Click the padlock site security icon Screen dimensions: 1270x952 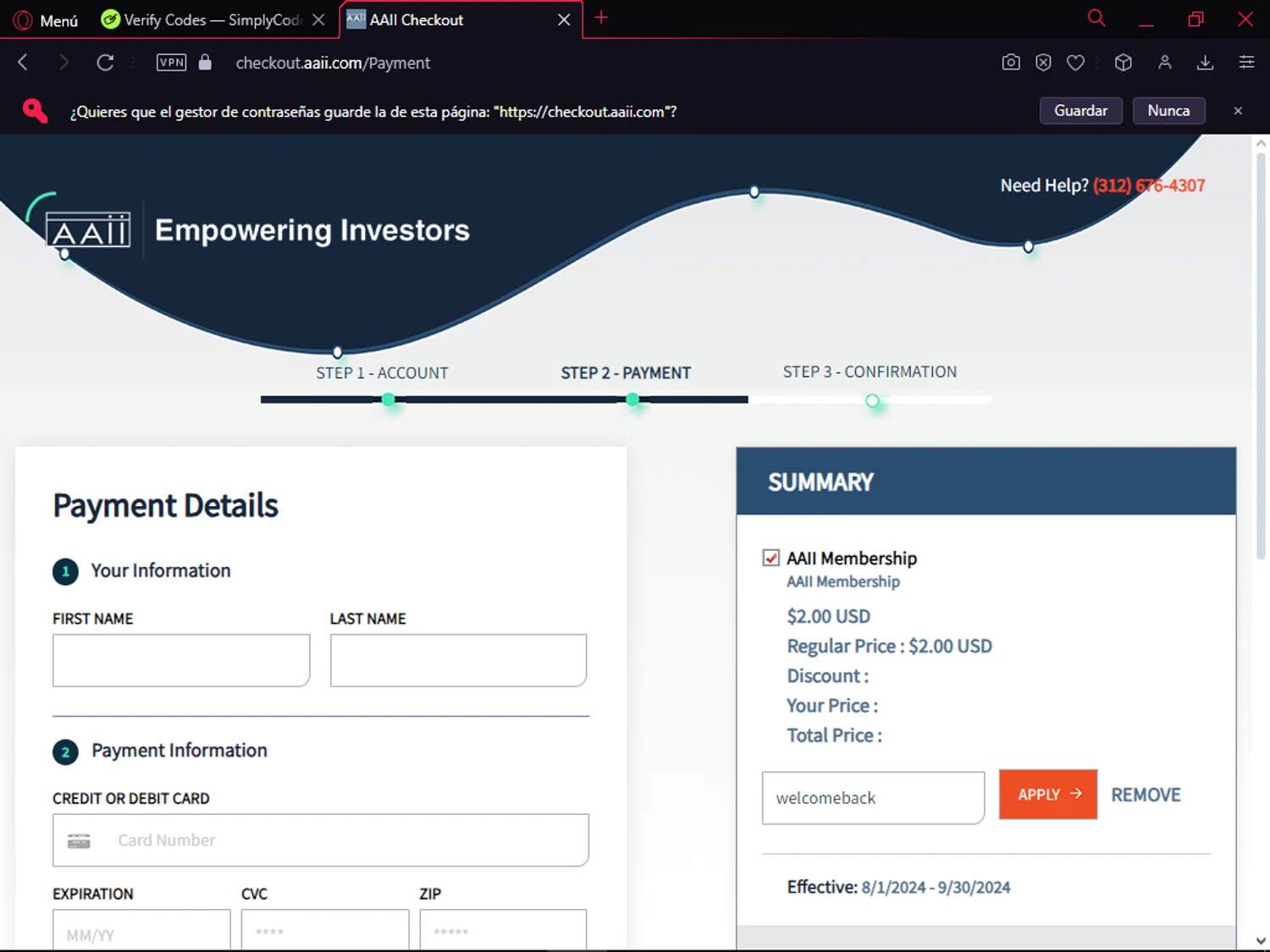pyautogui.click(x=205, y=62)
